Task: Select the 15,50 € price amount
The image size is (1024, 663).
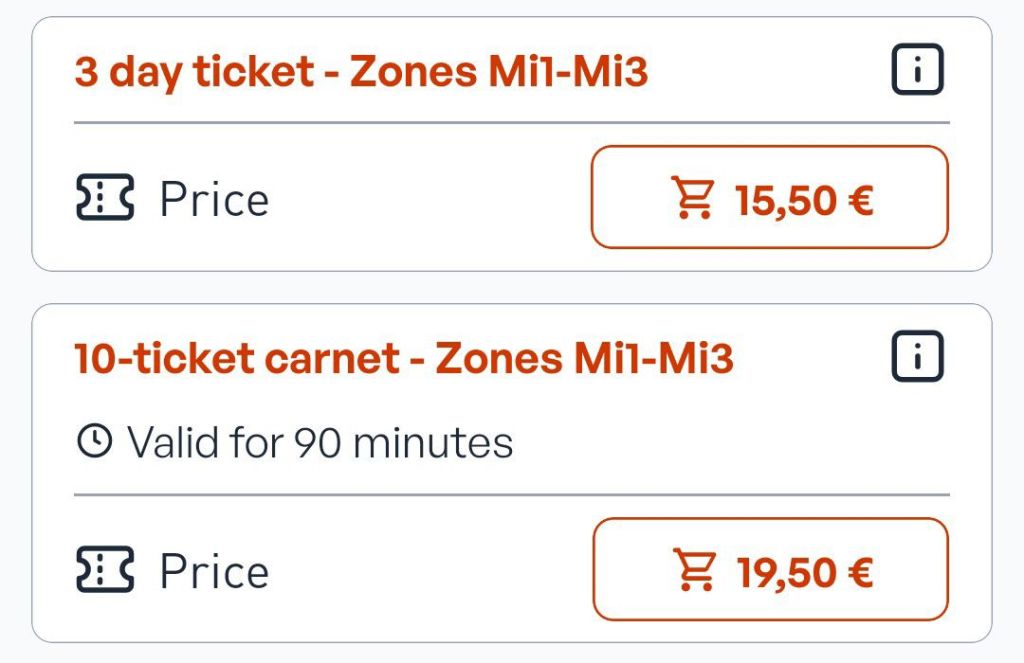Action: pyautogui.click(x=805, y=200)
